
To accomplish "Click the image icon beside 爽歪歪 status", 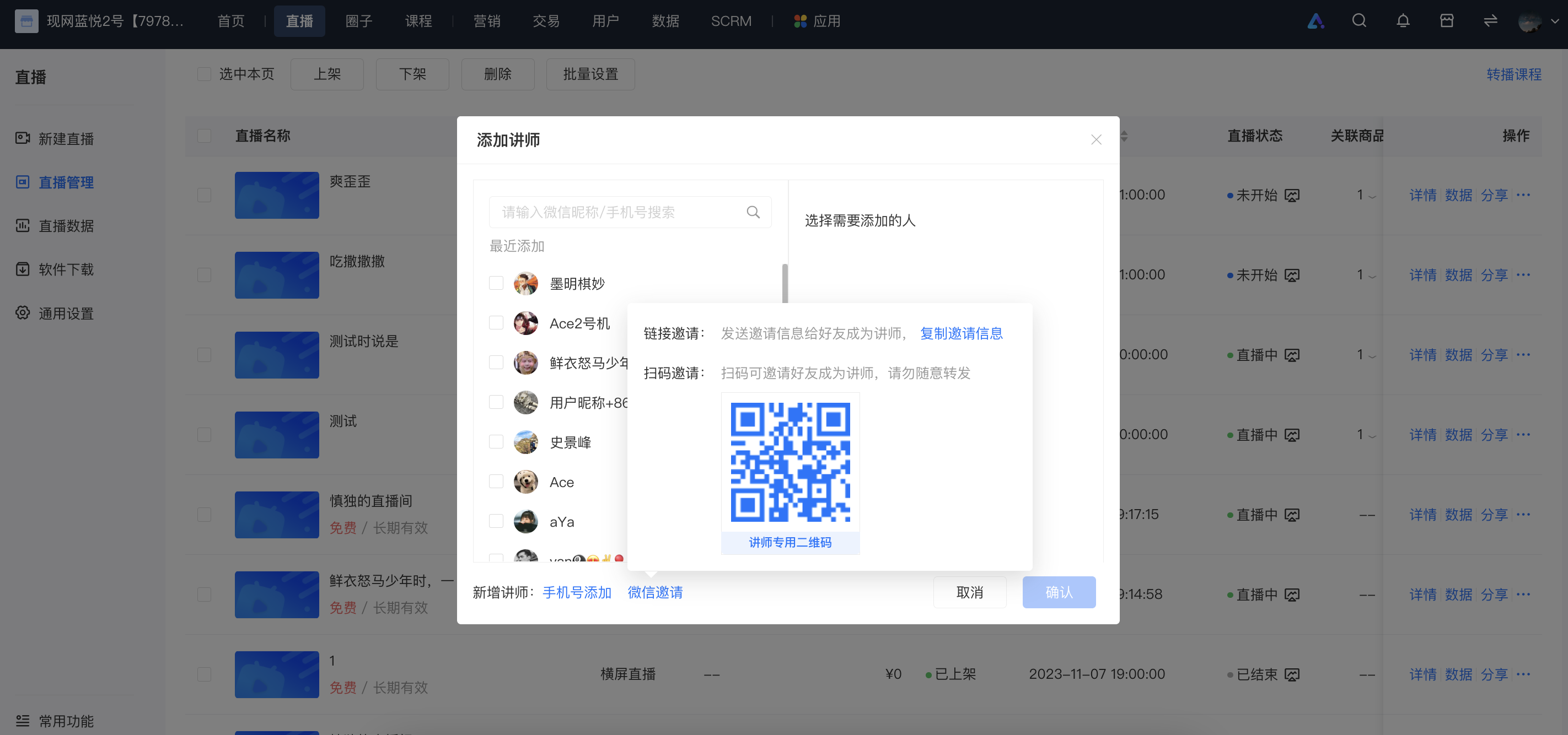I will coord(1292,195).
